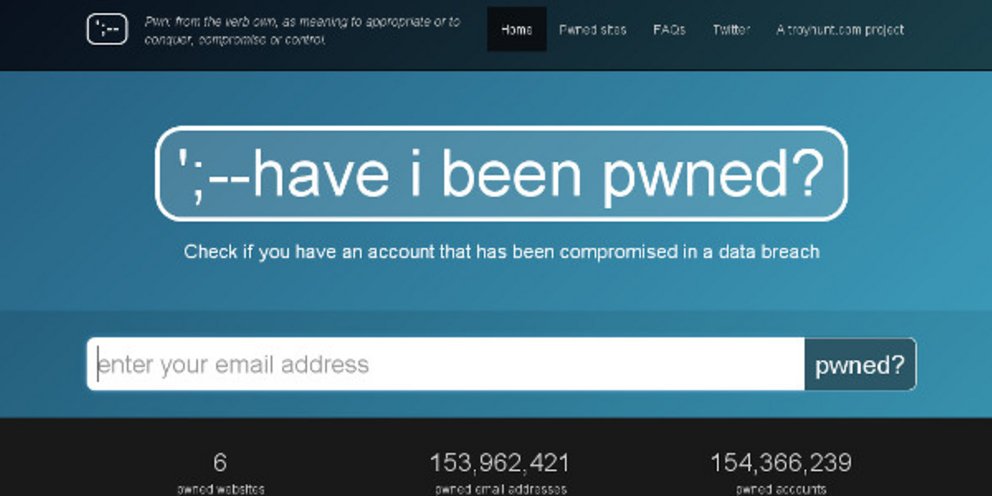This screenshot has height=496, width=992.
Task: Click the 153,962,421 statistic
Action: coord(500,462)
